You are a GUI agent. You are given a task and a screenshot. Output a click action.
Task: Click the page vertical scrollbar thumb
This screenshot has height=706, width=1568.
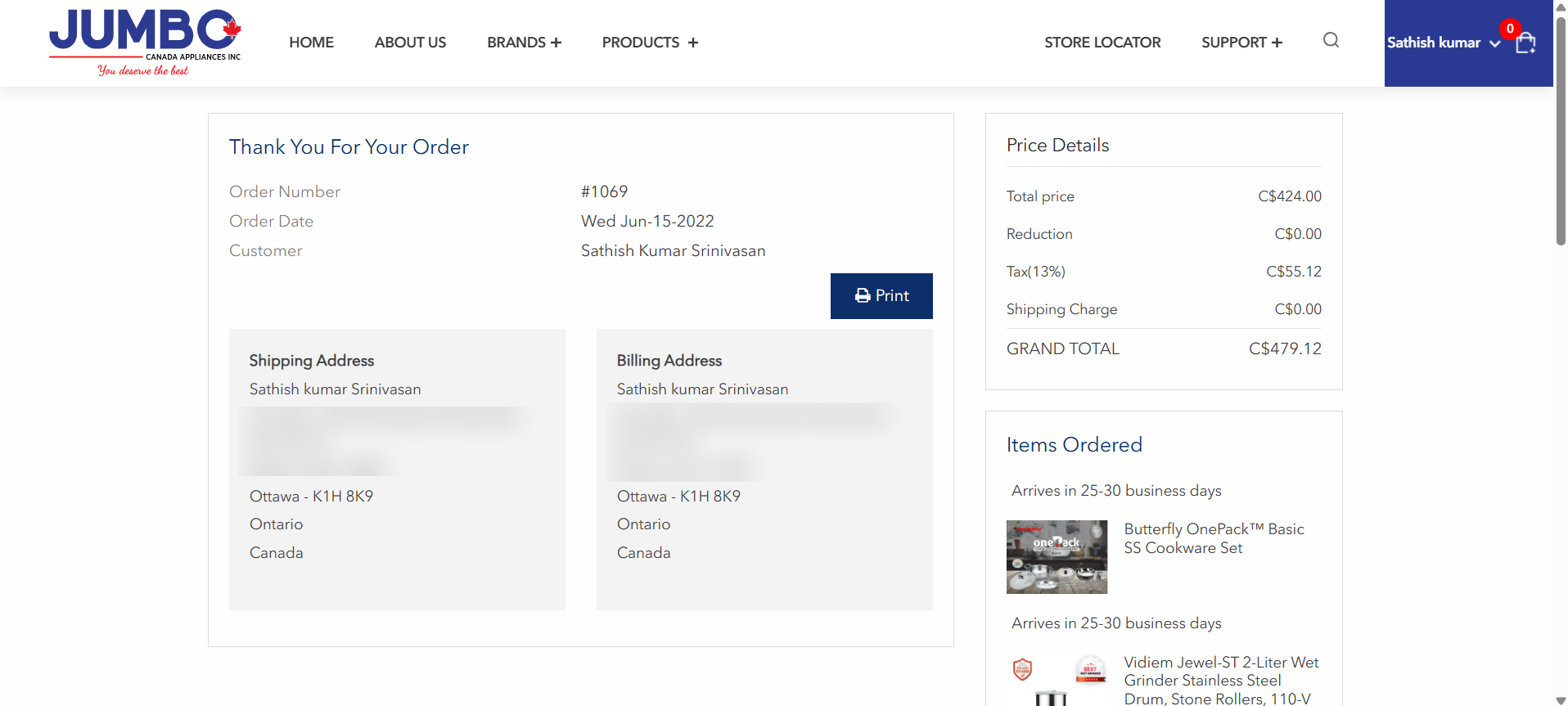pyautogui.click(x=1561, y=131)
